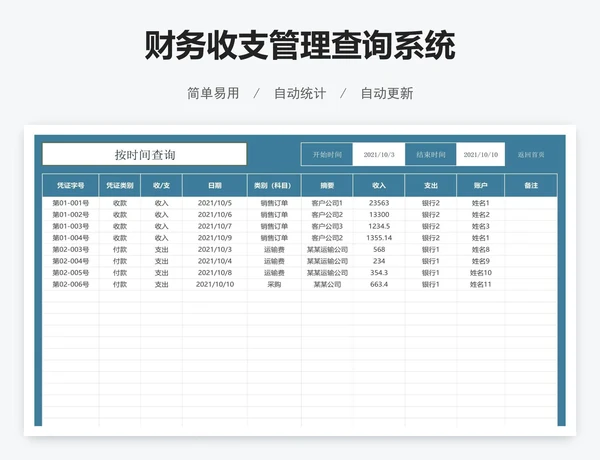Click amount cell 13300
Screen dimensions: 600x460
(x=379, y=215)
